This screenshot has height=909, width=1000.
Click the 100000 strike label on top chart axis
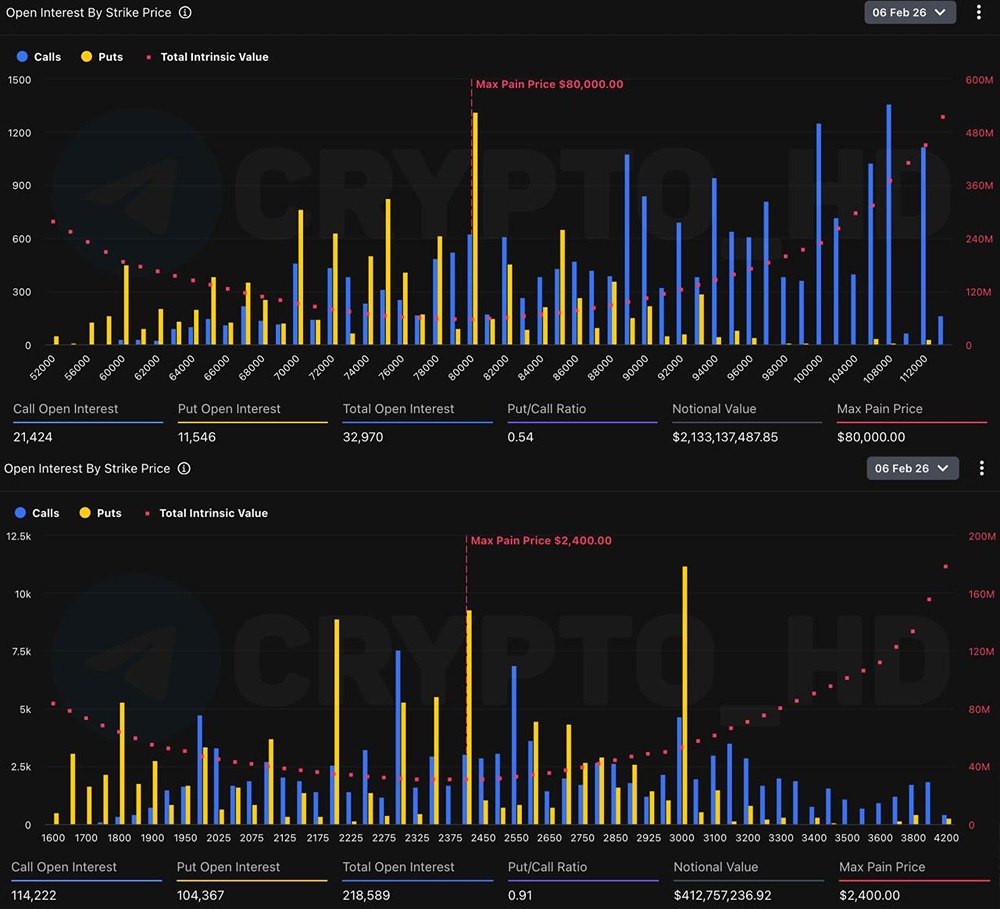tap(807, 369)
